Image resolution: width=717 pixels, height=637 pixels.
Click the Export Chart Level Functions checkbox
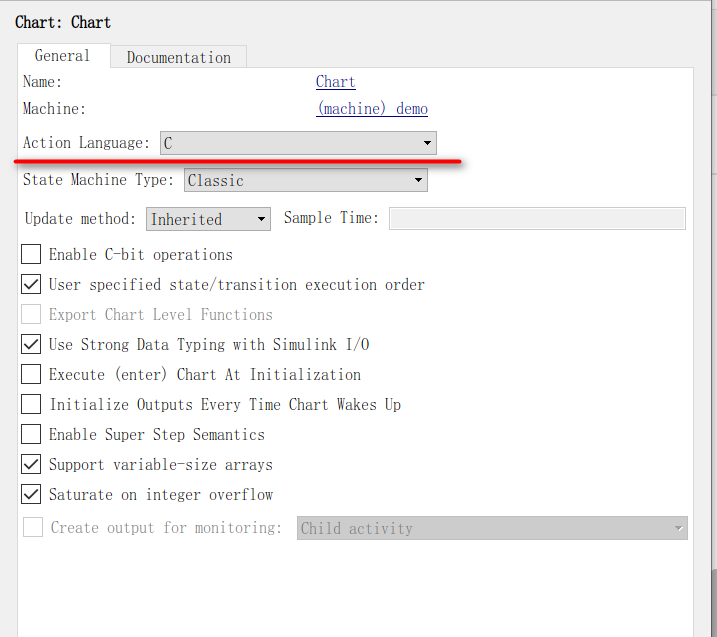point(32,315)
